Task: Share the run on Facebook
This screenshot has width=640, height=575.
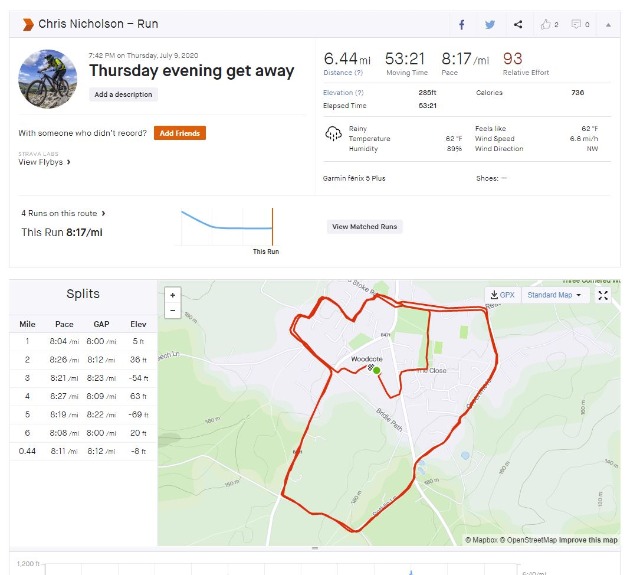Action: (x=462, y=25)
